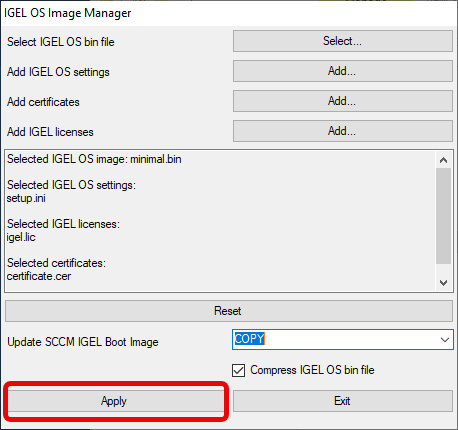Click the Exit button
The width and height of the screenshot is (458, 430).
pos(343,401)
